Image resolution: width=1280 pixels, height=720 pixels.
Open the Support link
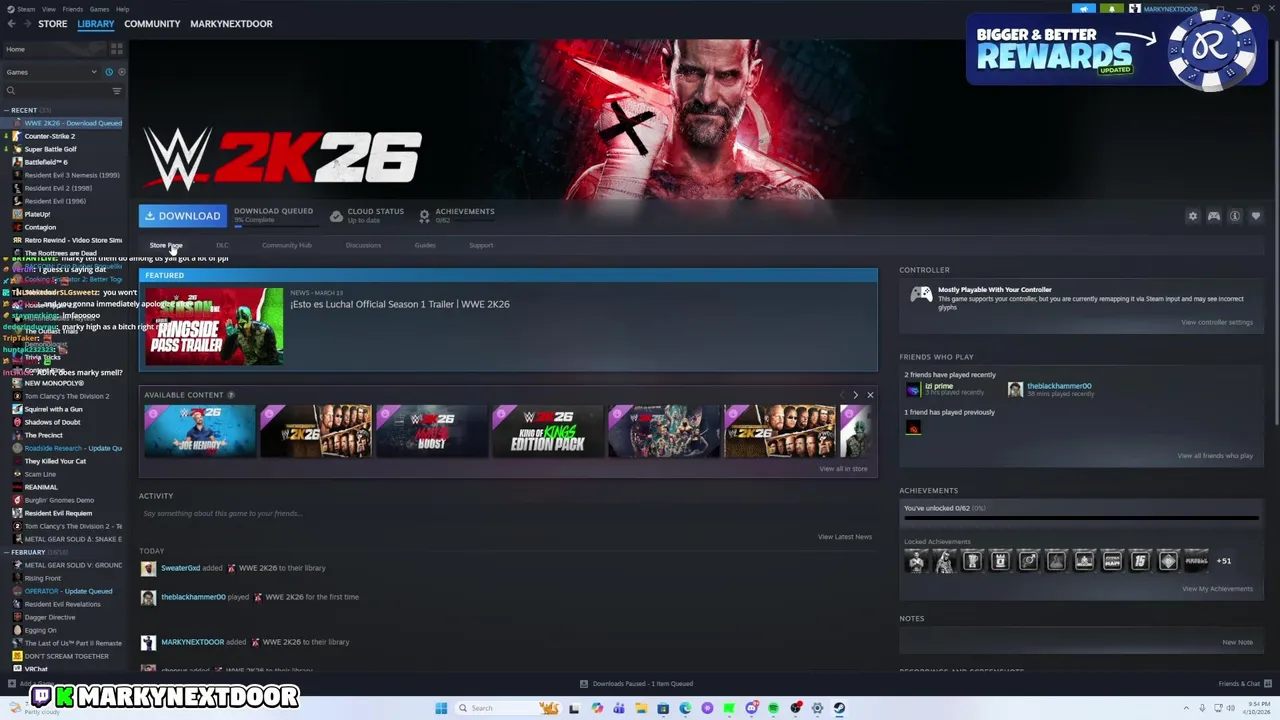481,245
